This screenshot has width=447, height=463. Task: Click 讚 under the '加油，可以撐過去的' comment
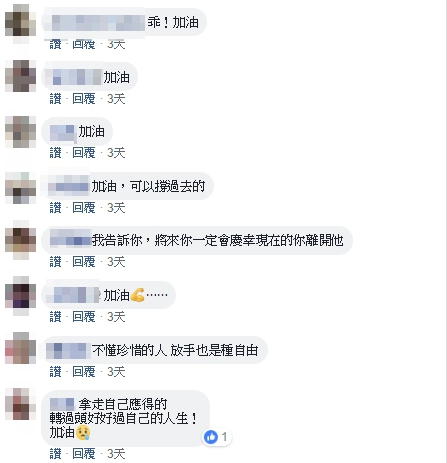click(x=56, y=208)
